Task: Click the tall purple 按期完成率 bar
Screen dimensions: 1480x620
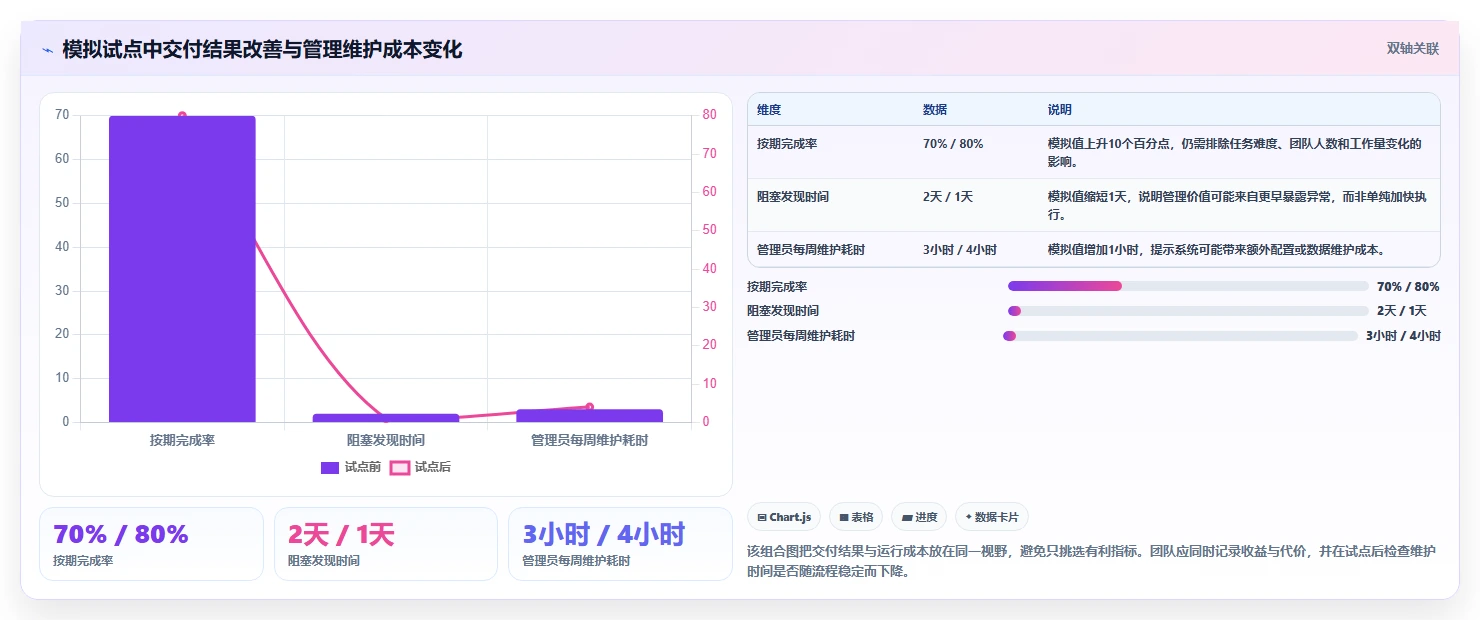Action: (x=182, y=269)
